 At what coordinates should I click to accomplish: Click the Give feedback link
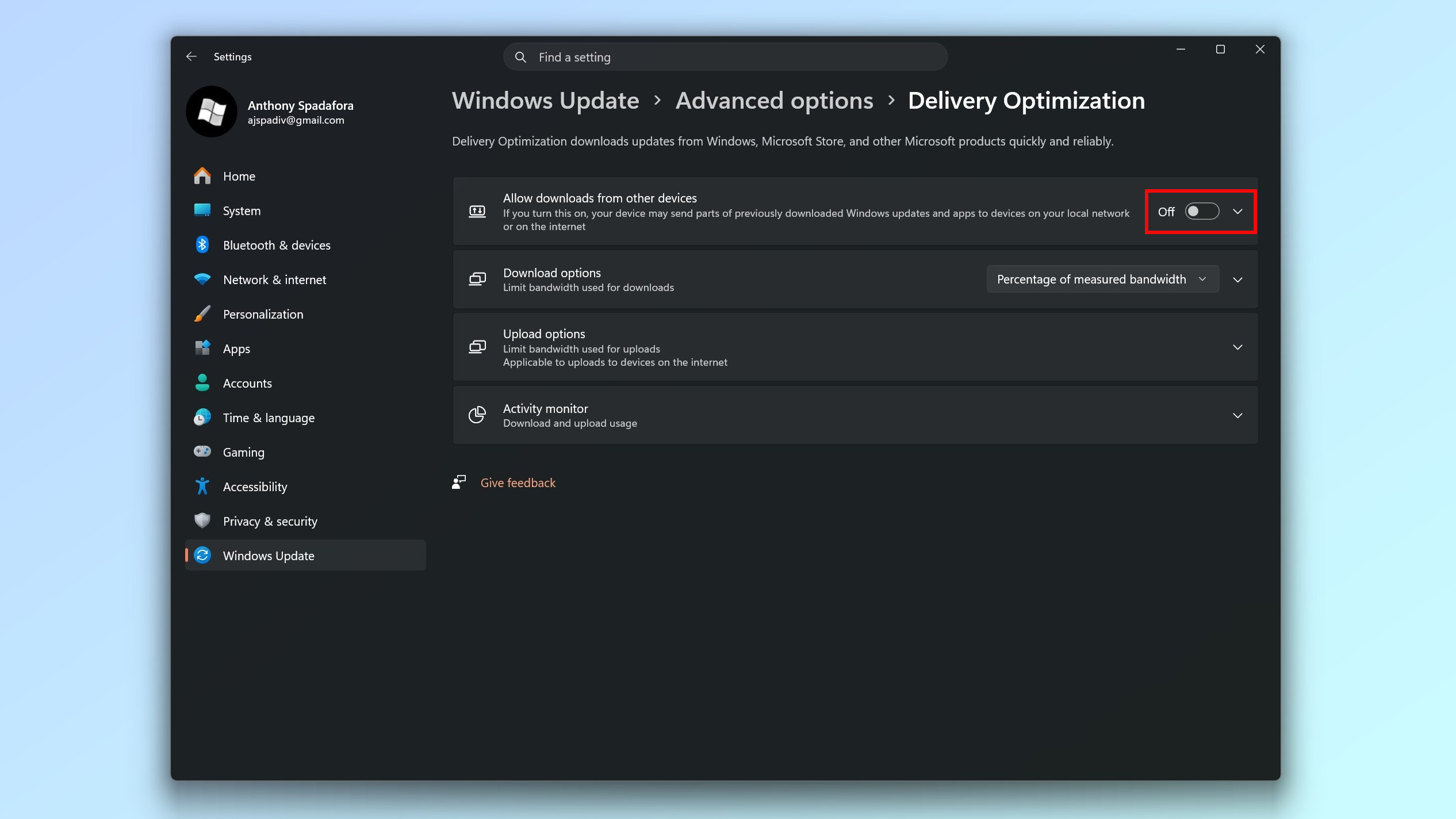coord(517,483)
